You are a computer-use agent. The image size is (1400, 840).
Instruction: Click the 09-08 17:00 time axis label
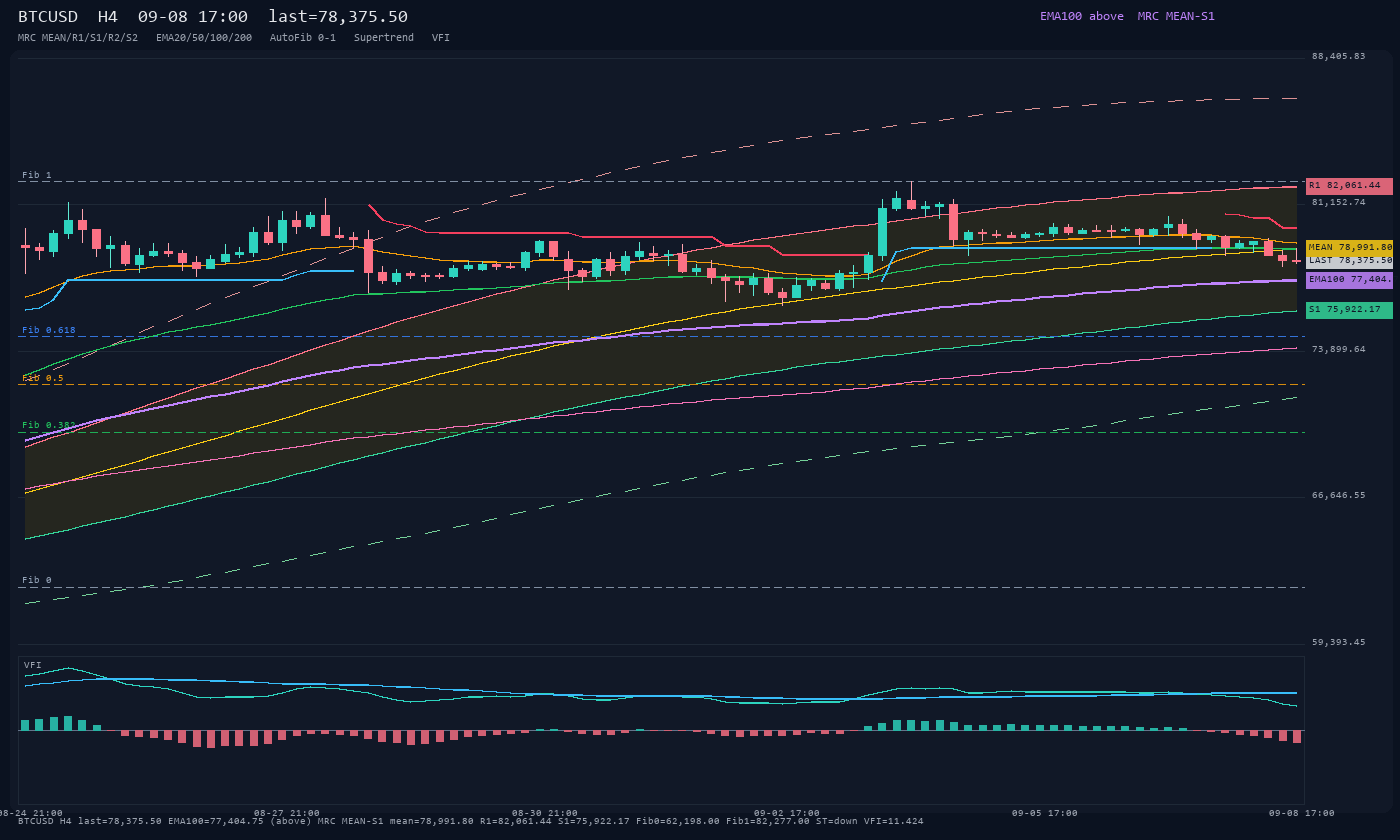1302,813
